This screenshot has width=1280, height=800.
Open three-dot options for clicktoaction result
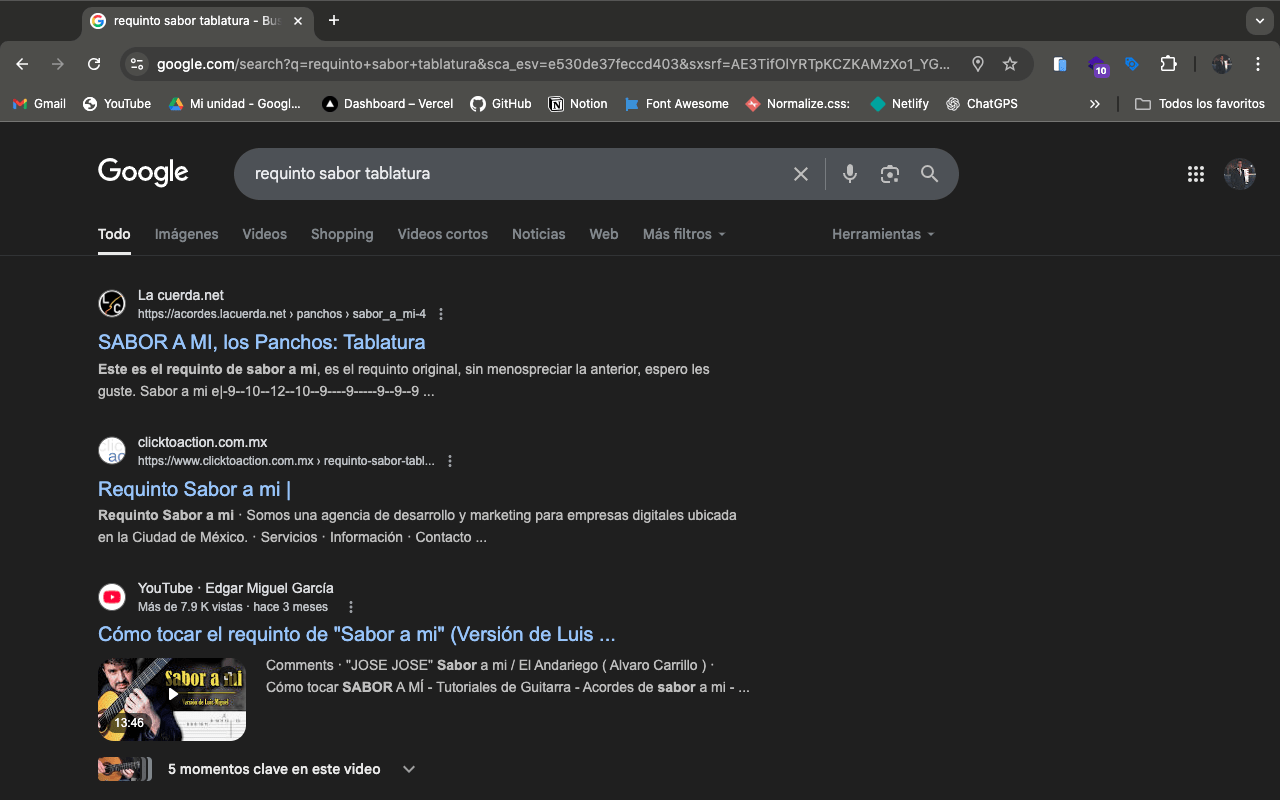[x=450, y=461]
